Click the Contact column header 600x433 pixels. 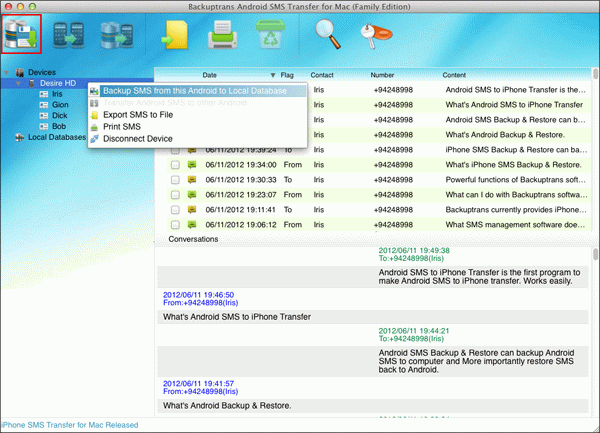(x=322, y=75)
